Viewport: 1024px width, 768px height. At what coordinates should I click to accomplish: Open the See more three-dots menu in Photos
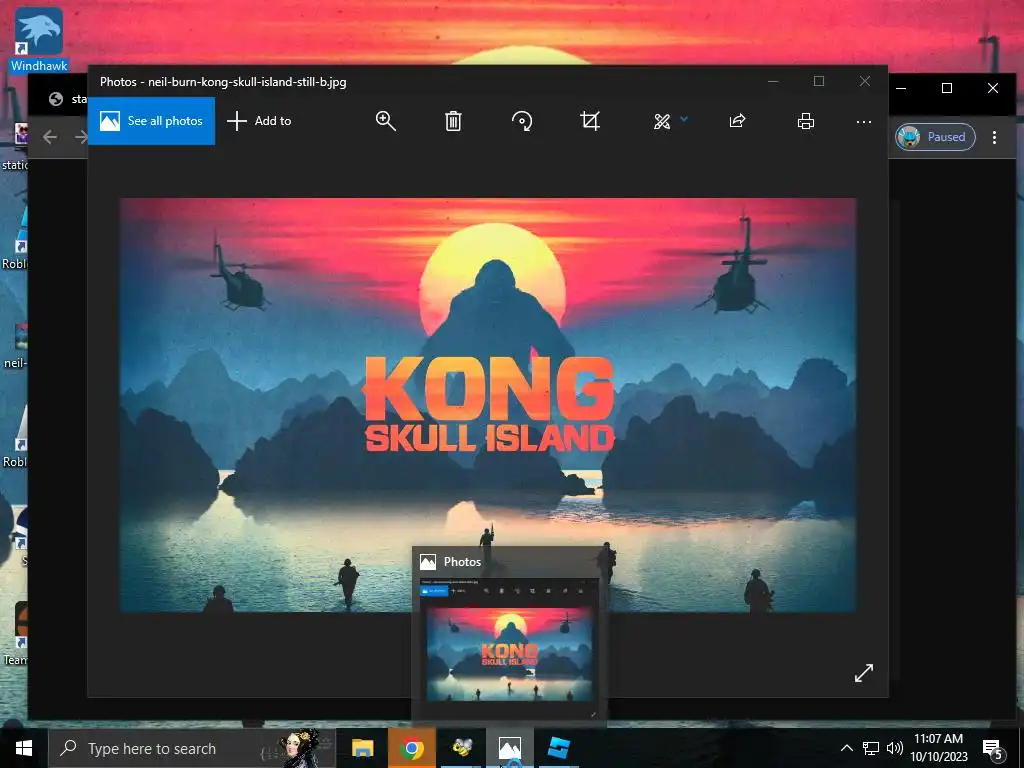coord(863,121)
